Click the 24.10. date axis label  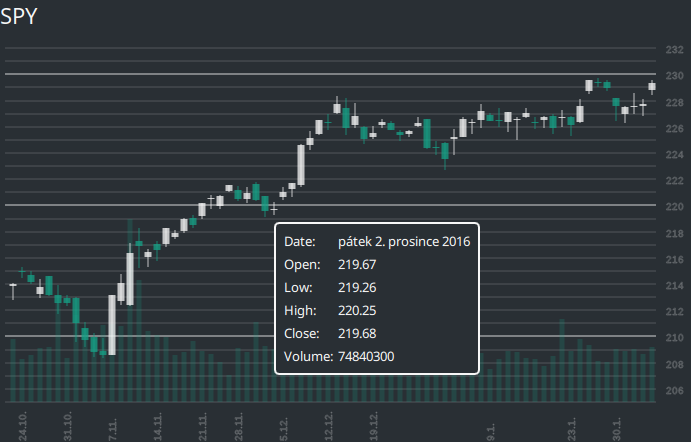click(23, 427)
